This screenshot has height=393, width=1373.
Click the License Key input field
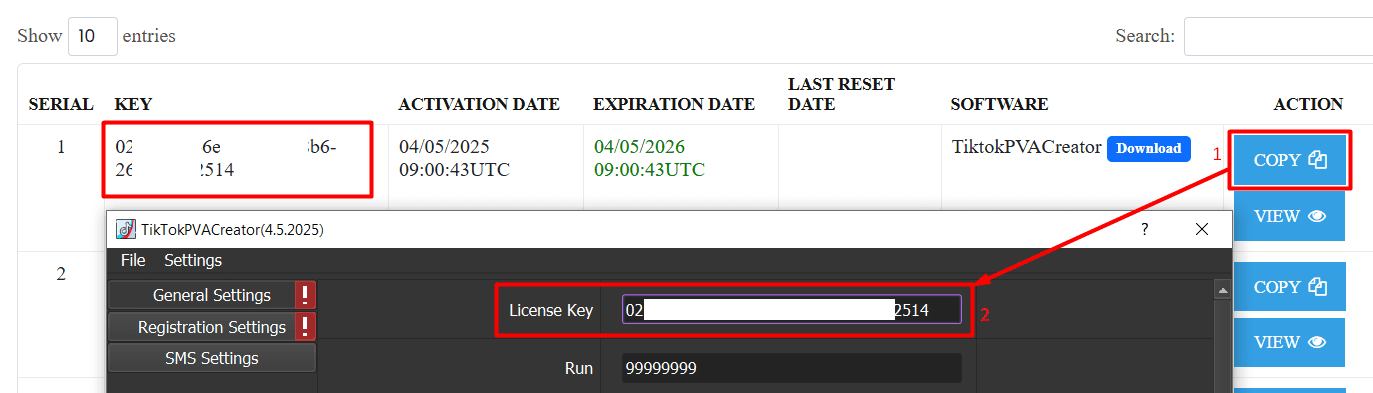point(791,310)
